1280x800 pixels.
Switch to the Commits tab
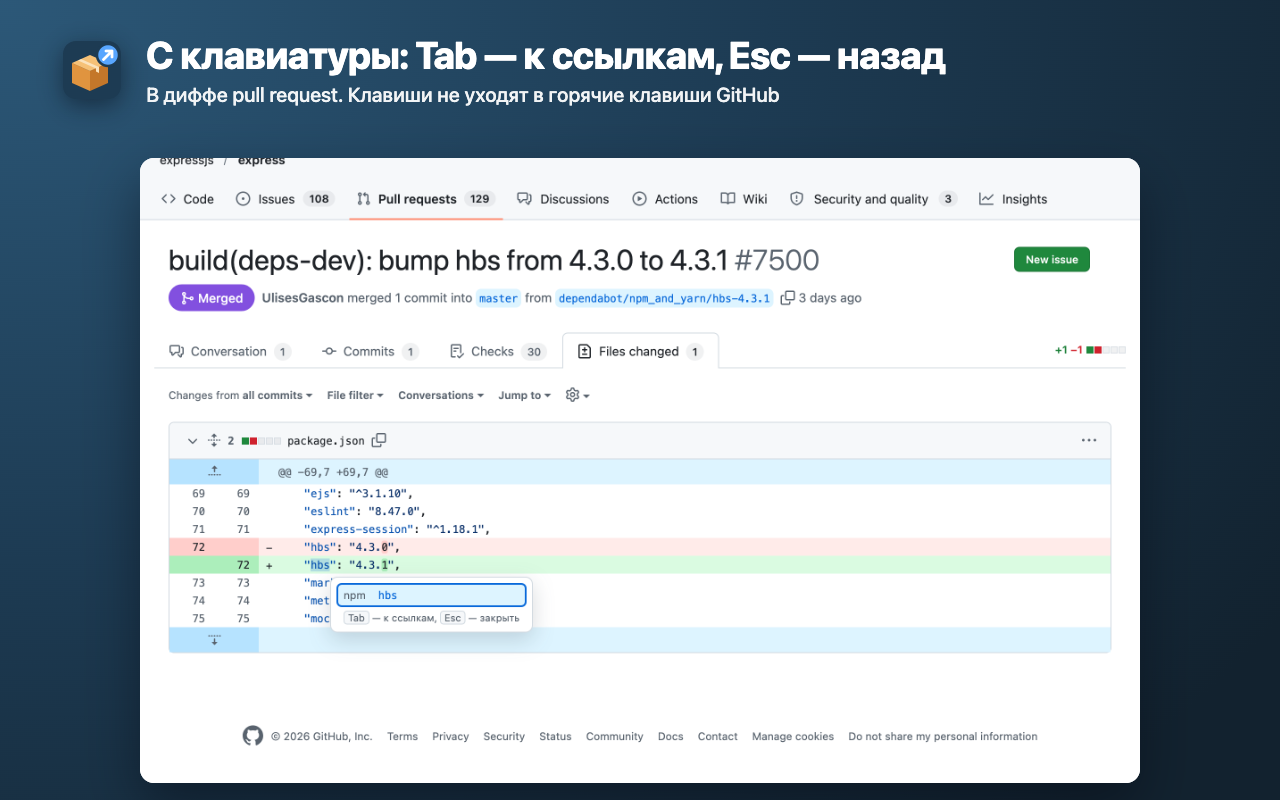click(x=370, y=351)
